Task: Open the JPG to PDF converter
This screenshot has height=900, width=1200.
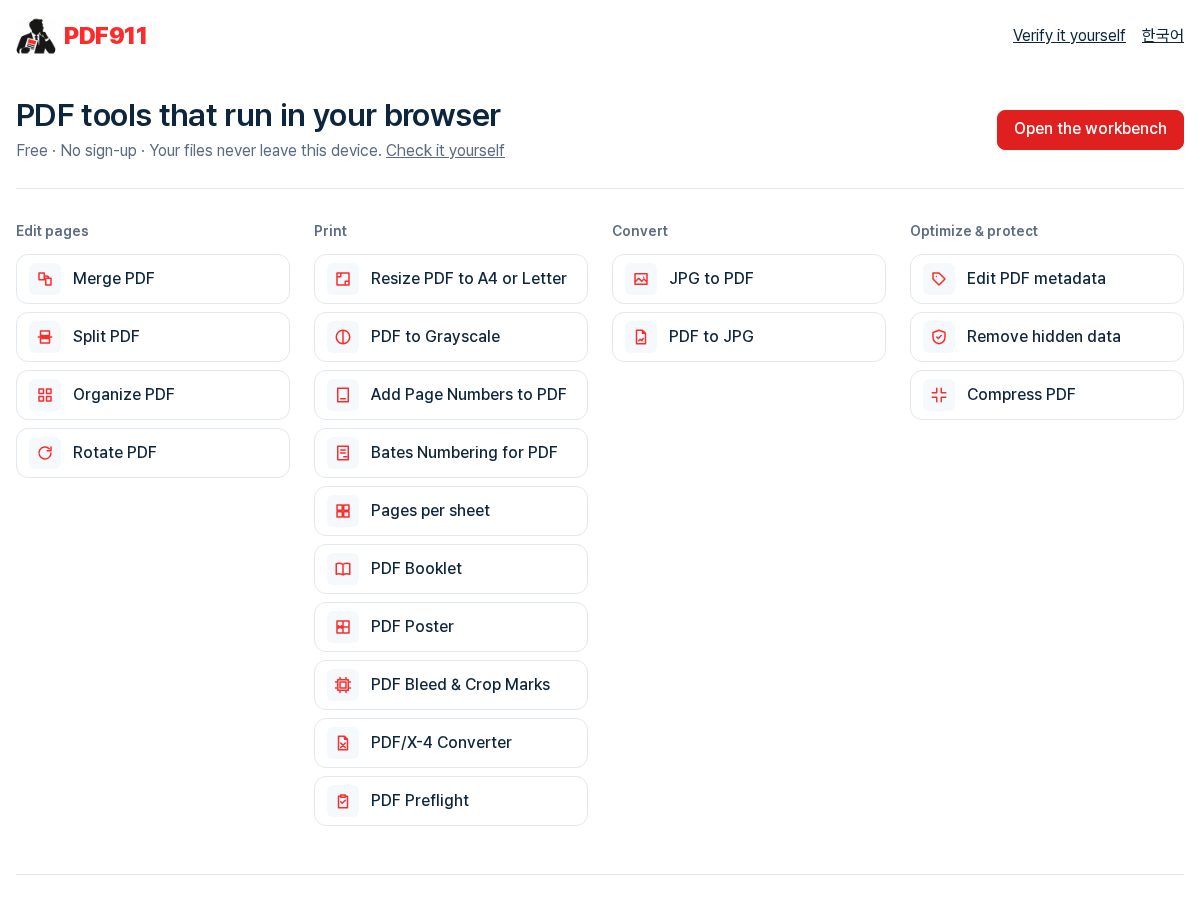Action: click(x=749, y=279)
